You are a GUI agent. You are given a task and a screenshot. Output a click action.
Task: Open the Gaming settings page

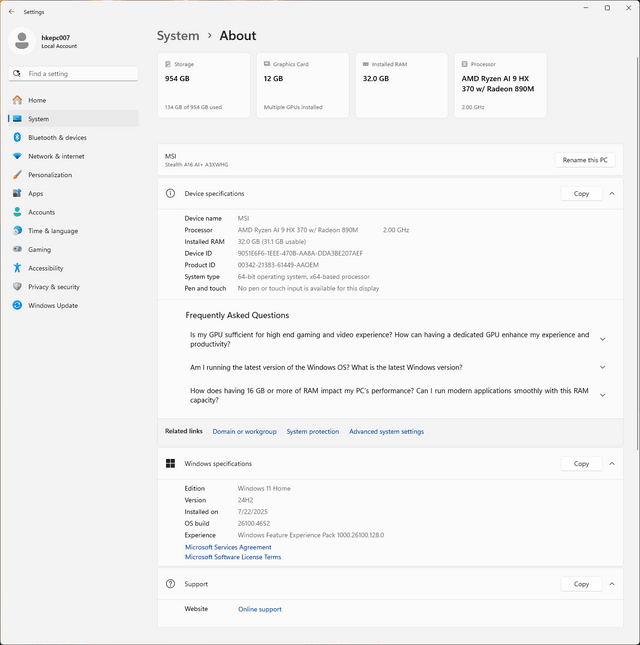[74, 249]
